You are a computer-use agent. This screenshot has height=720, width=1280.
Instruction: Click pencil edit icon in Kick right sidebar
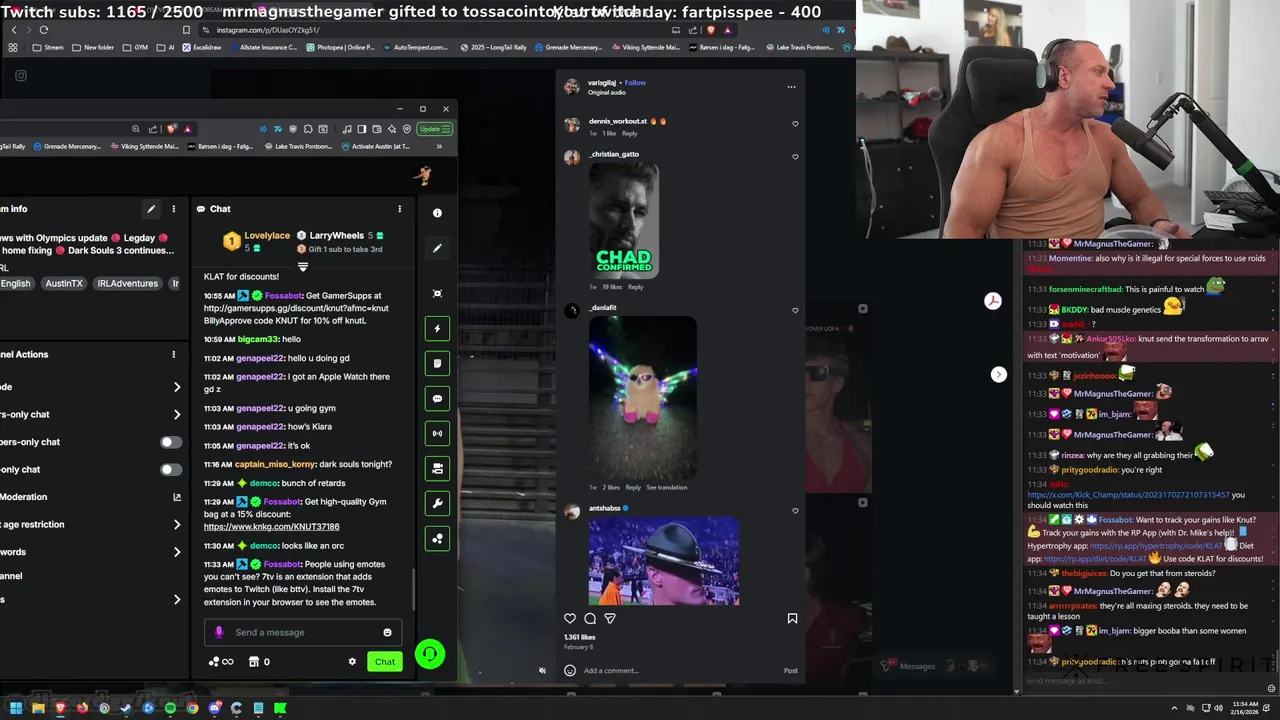click(x=437, y=248)
